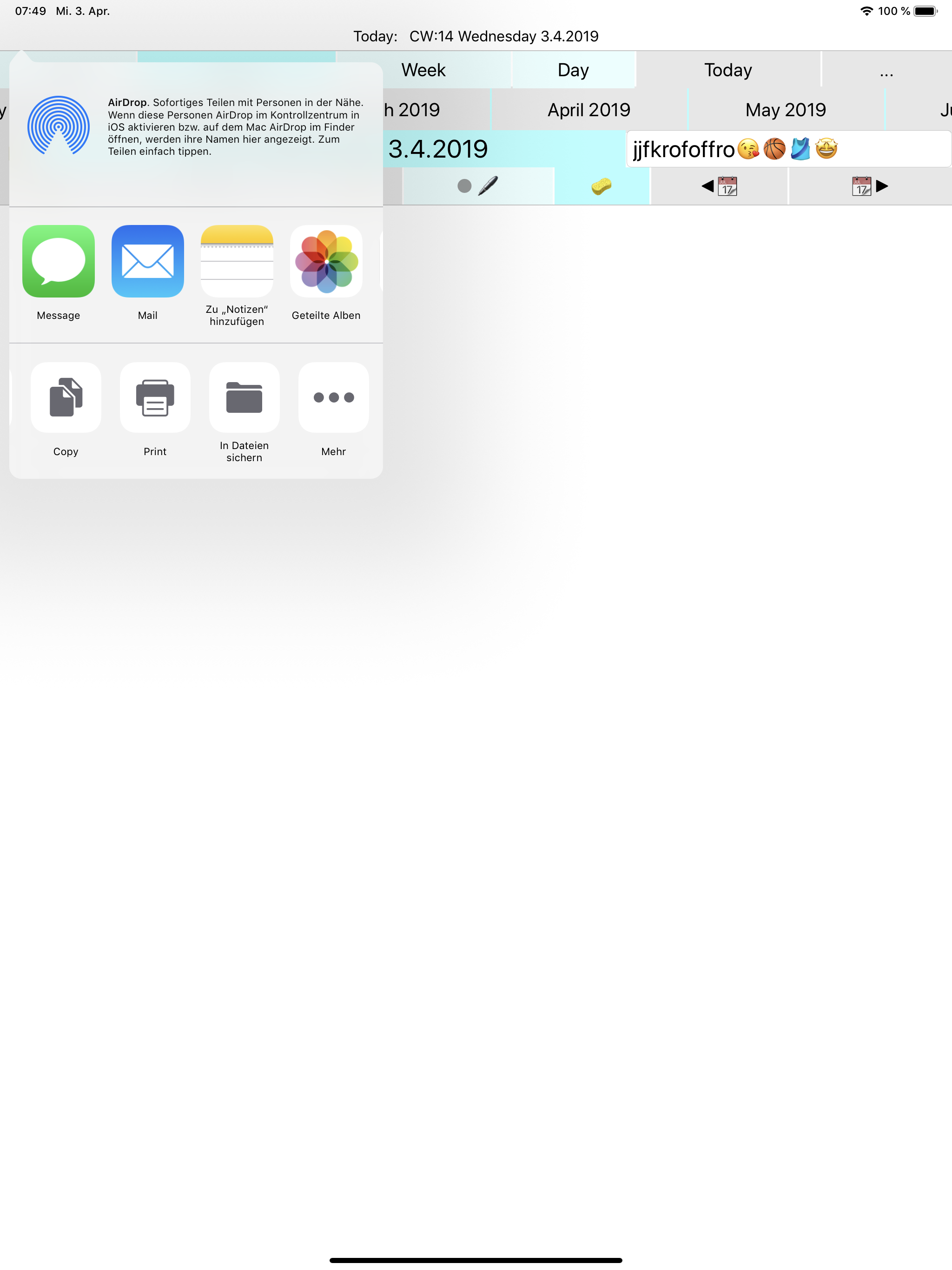The width and height of the screenshot is (952, 1270).
Task: Tap the AirDrop icon
Action: coord(59,126)
